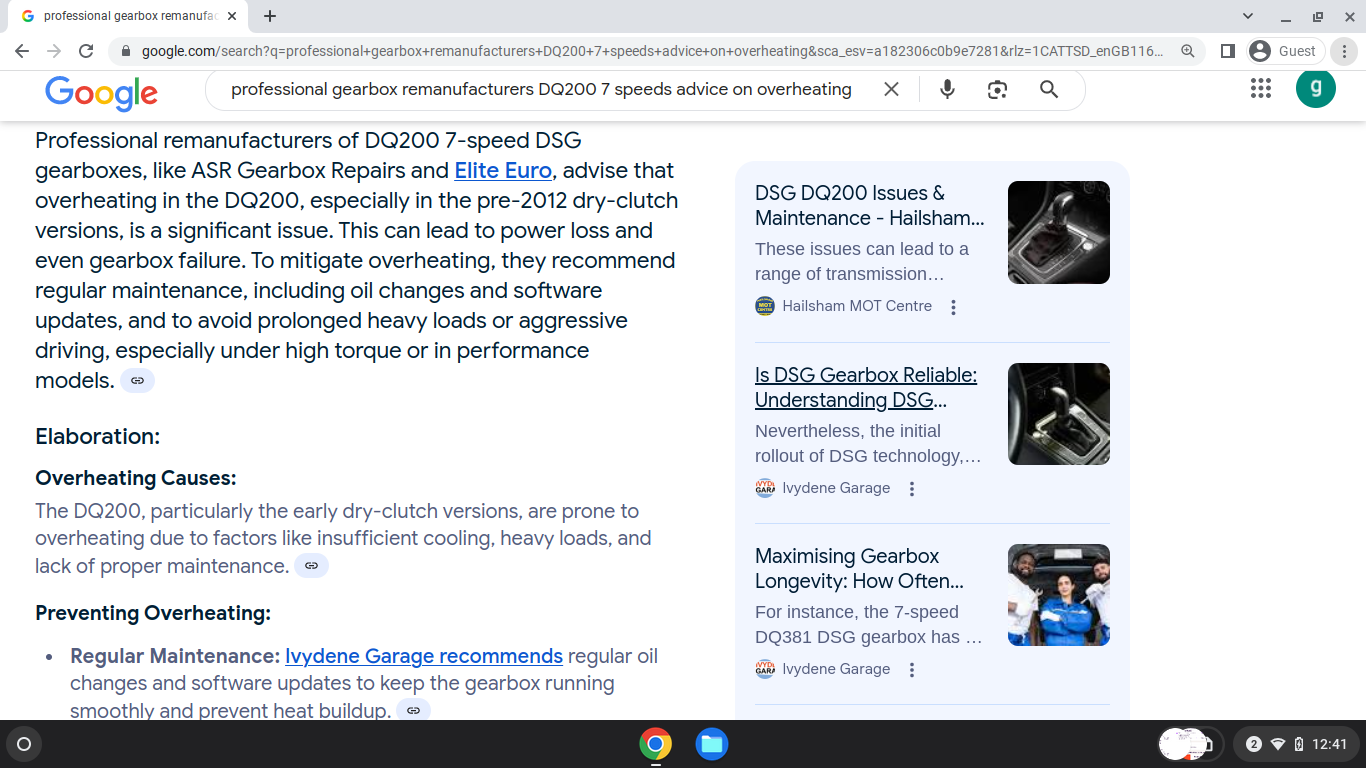Open the Elite Euro link

[503, 170]
